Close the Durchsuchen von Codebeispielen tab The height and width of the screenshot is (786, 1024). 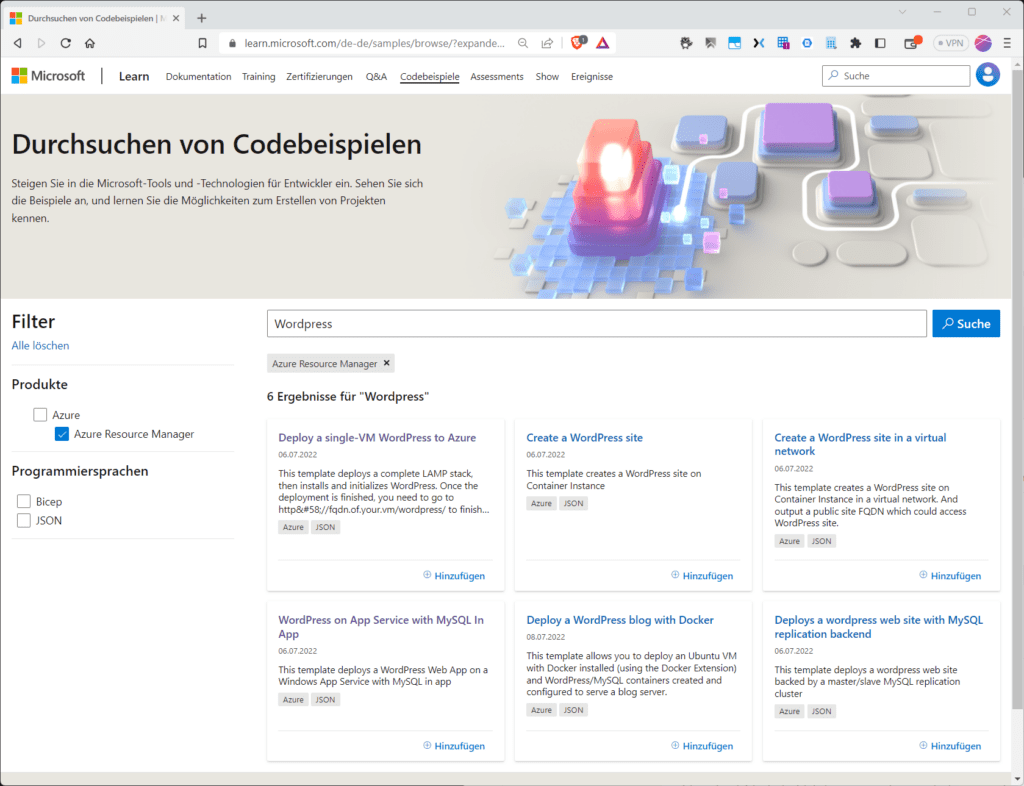[x=176, y=18]
